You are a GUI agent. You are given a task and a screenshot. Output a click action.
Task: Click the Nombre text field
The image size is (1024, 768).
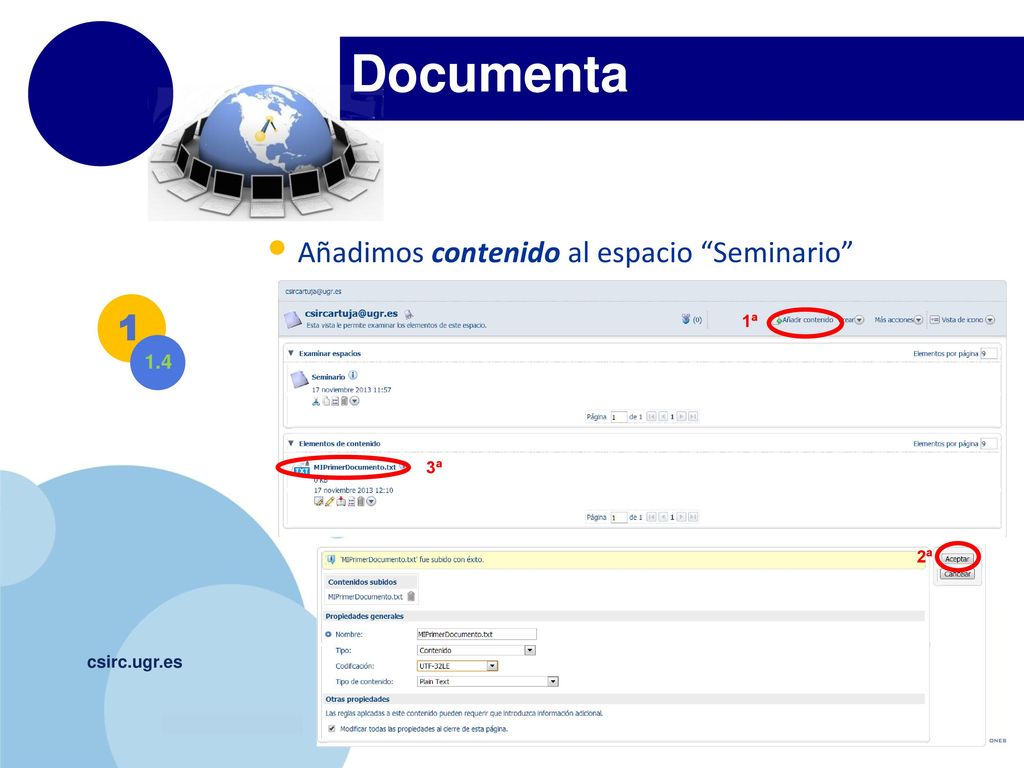(x=477, y=634)
